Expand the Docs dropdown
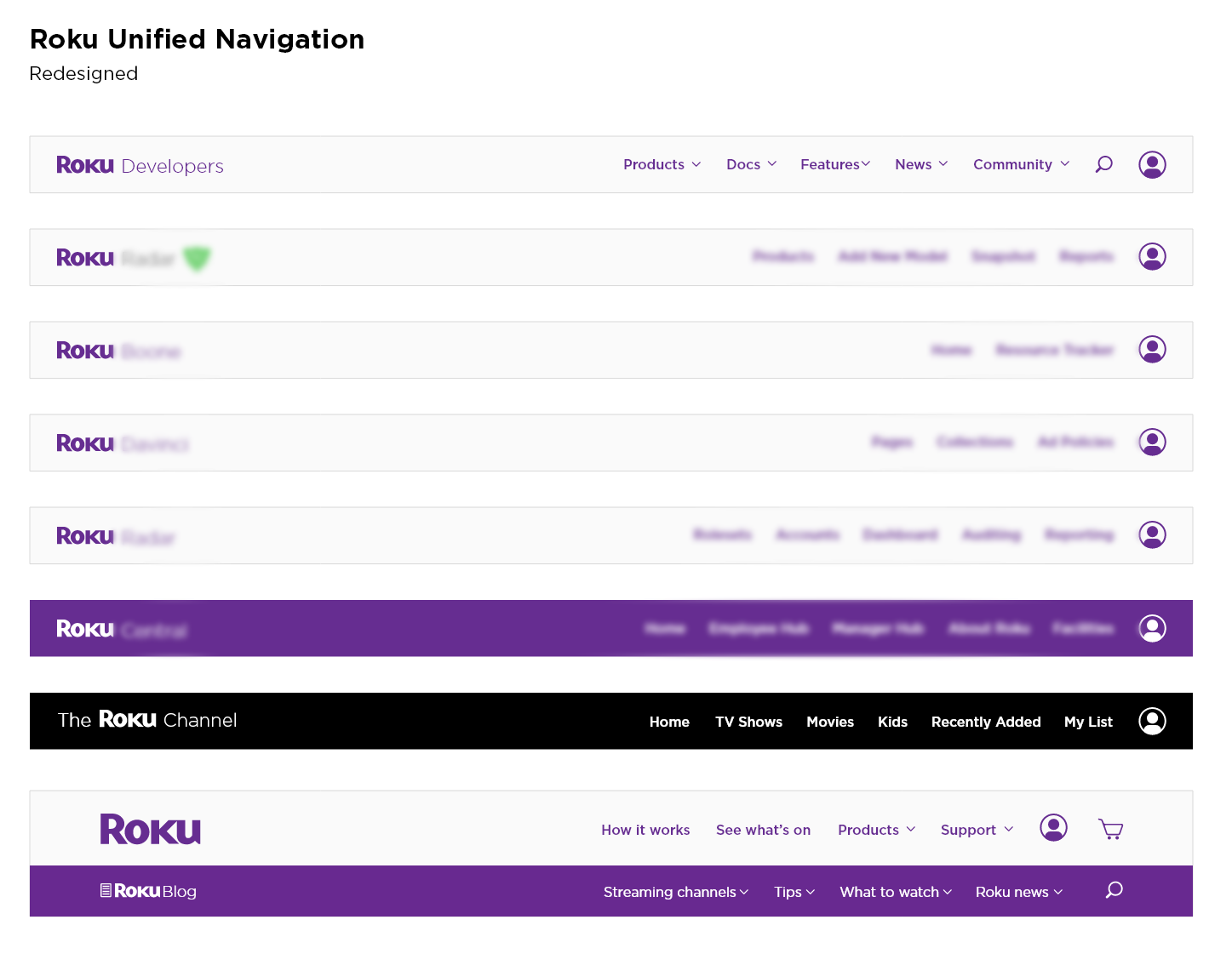This screenshot has height=971, width=1232. coord(751,164)
